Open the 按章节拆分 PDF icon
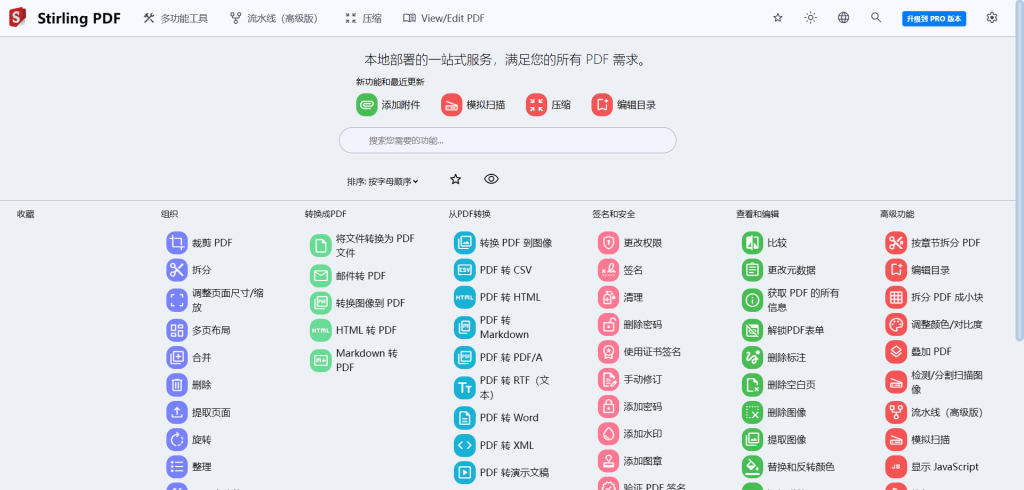The image size is (1024, 490). point(896,243)
